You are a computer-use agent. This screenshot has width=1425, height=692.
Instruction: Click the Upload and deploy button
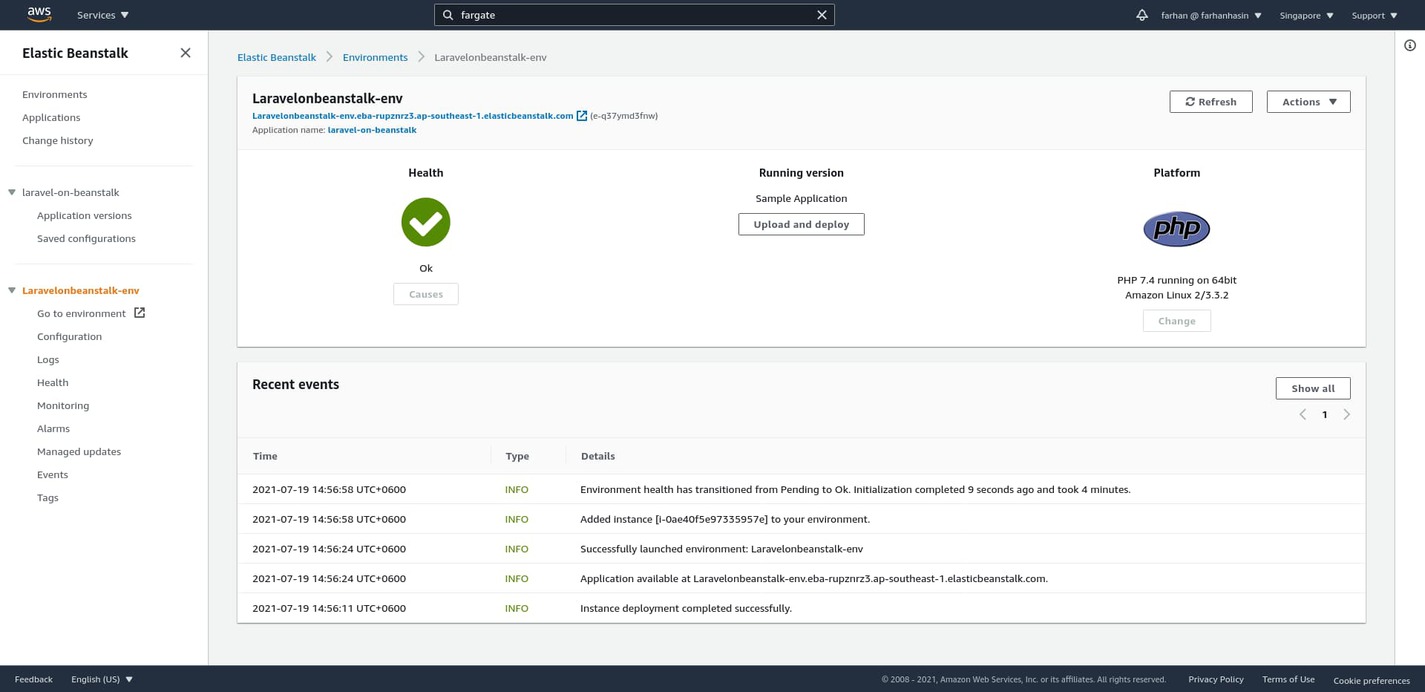click(x=800, y=224)
